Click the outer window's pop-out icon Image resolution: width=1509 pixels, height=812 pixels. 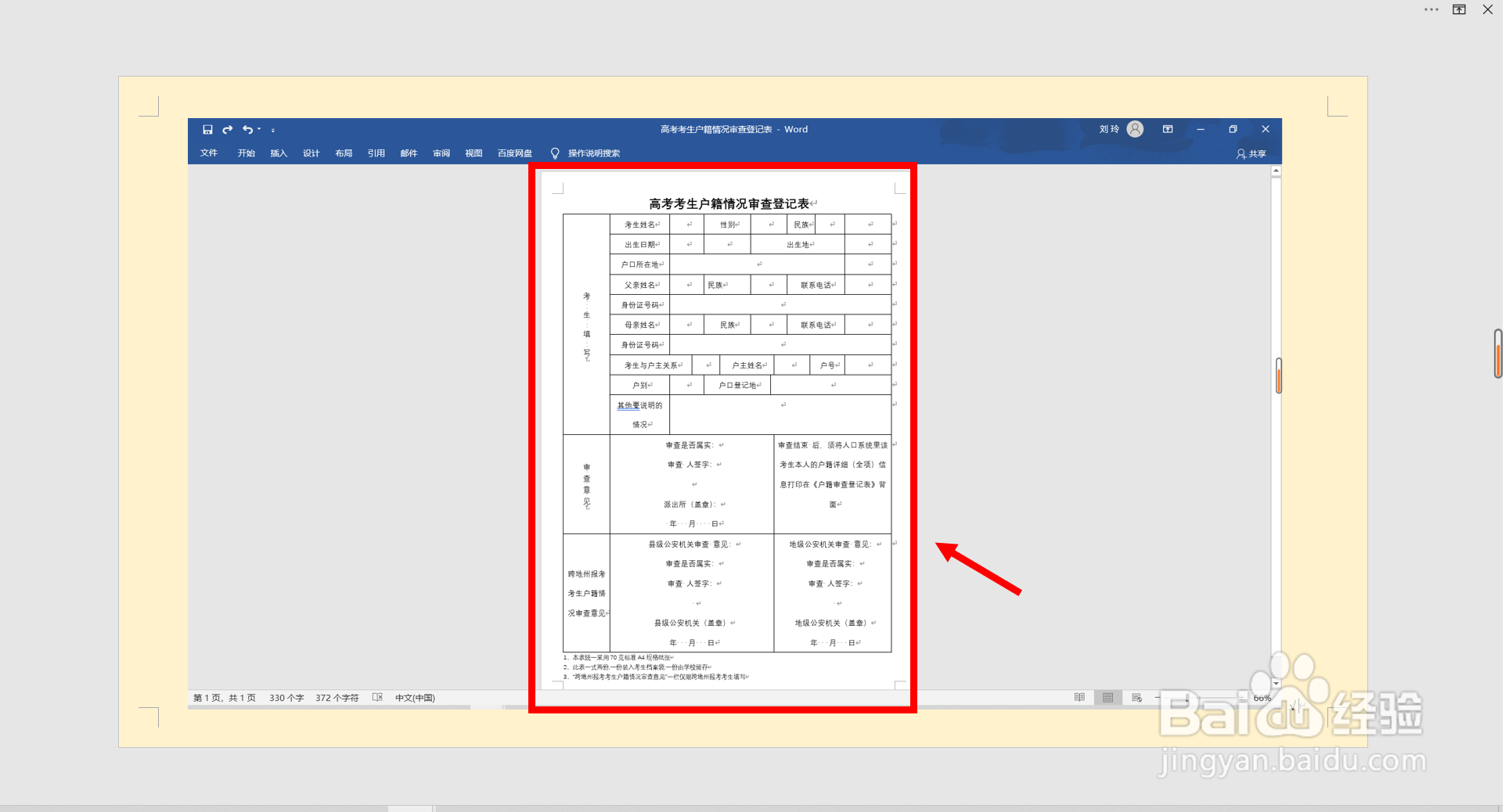[x=1460, y=9]
